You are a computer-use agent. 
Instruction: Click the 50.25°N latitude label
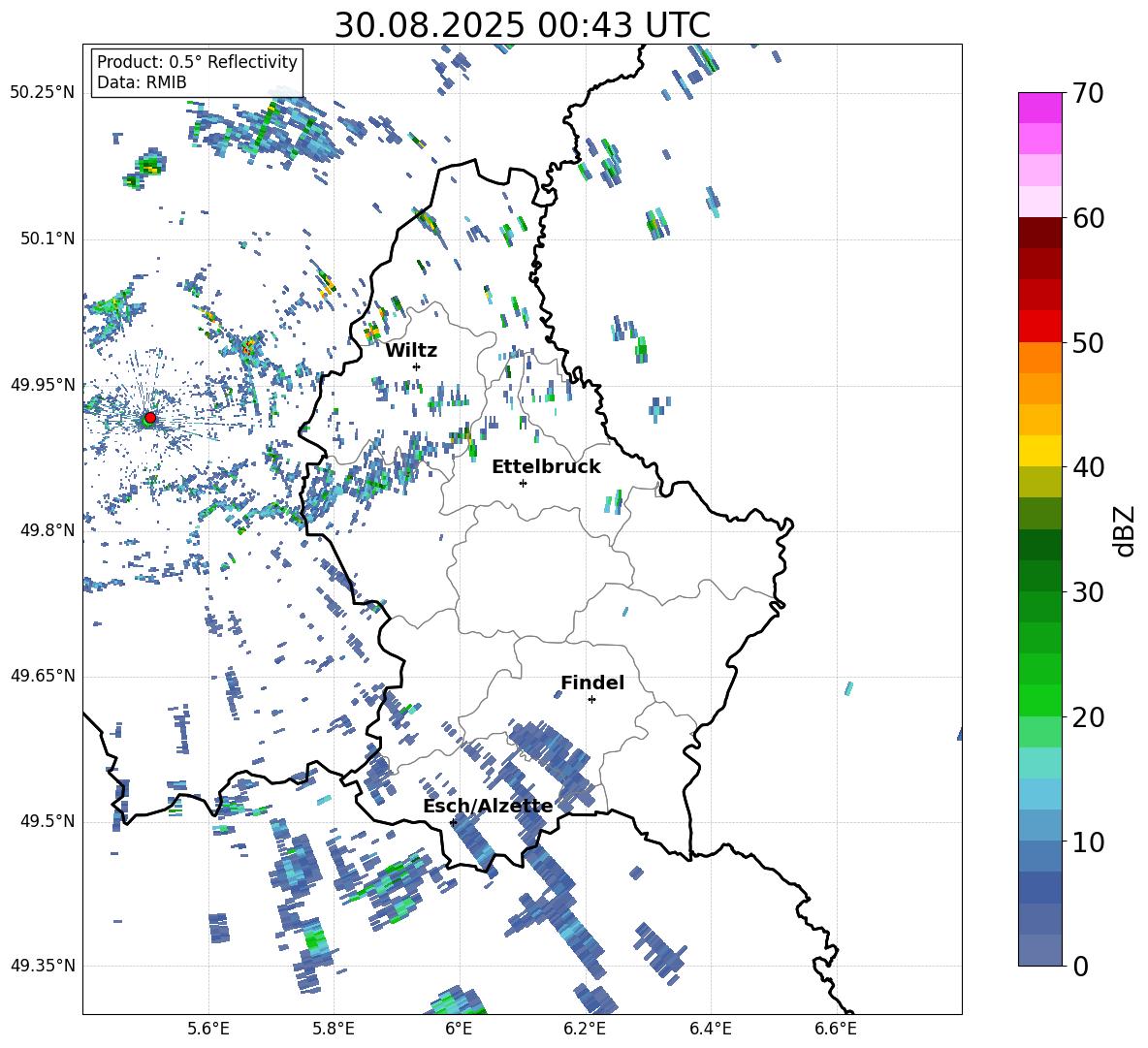coord(43,93)
